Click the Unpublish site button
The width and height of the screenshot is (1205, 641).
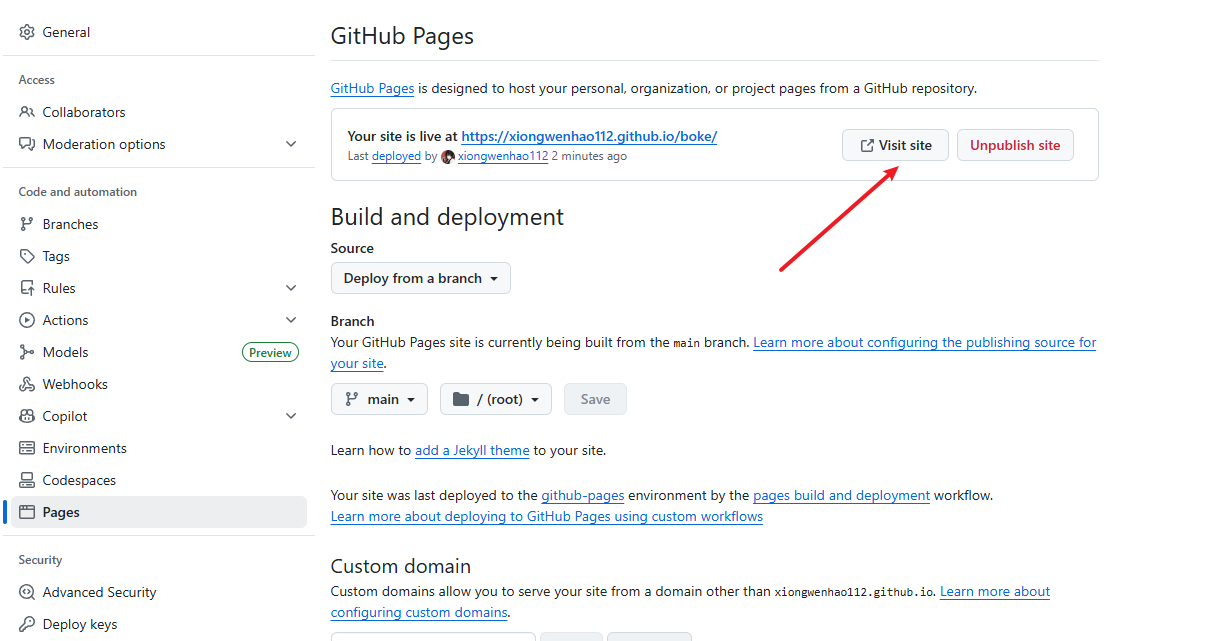(1015, 145)
